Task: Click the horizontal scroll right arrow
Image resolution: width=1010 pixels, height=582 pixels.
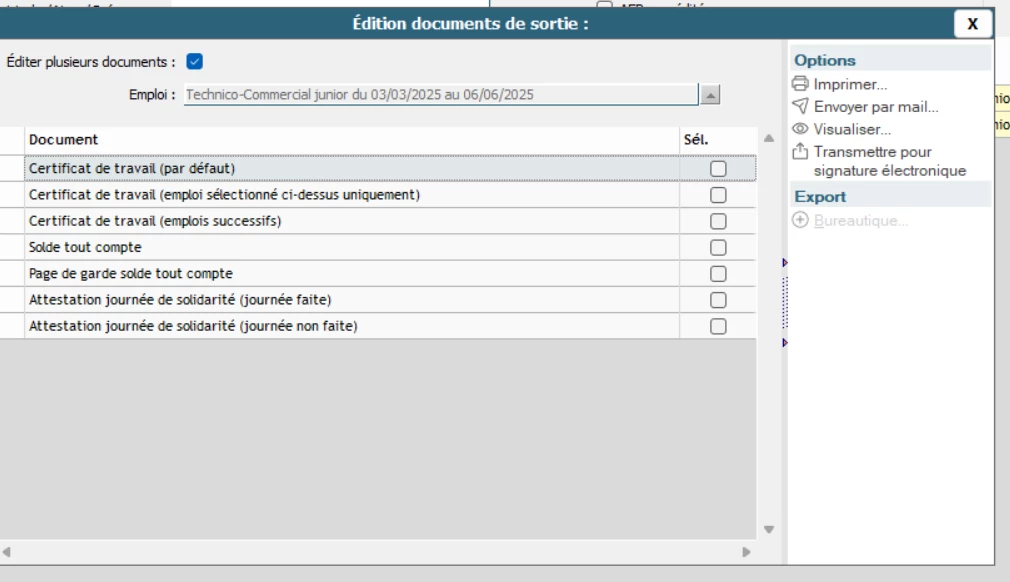Action: coord(747,552)
